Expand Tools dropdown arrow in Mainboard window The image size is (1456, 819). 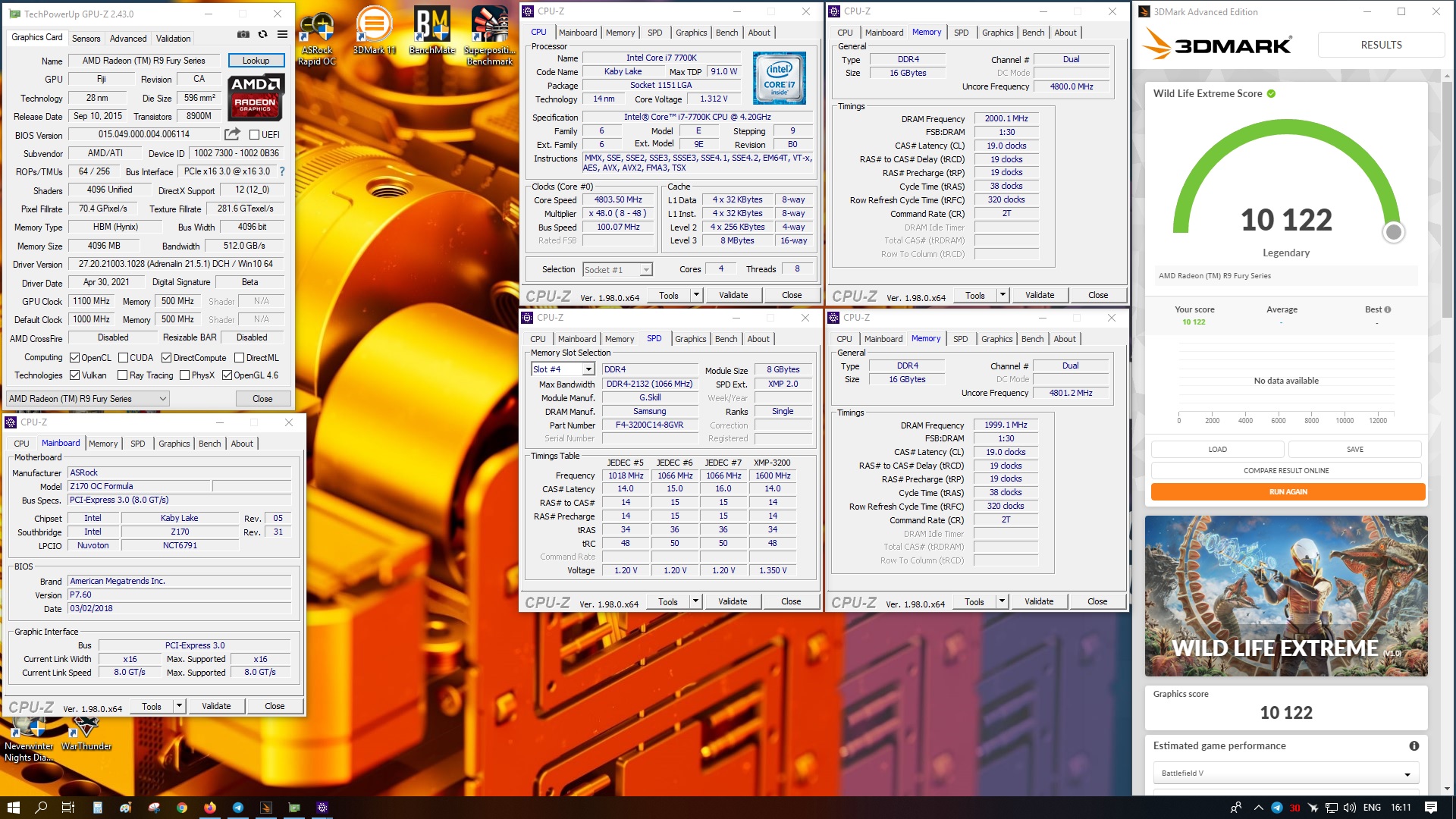[x=179, y=706]
